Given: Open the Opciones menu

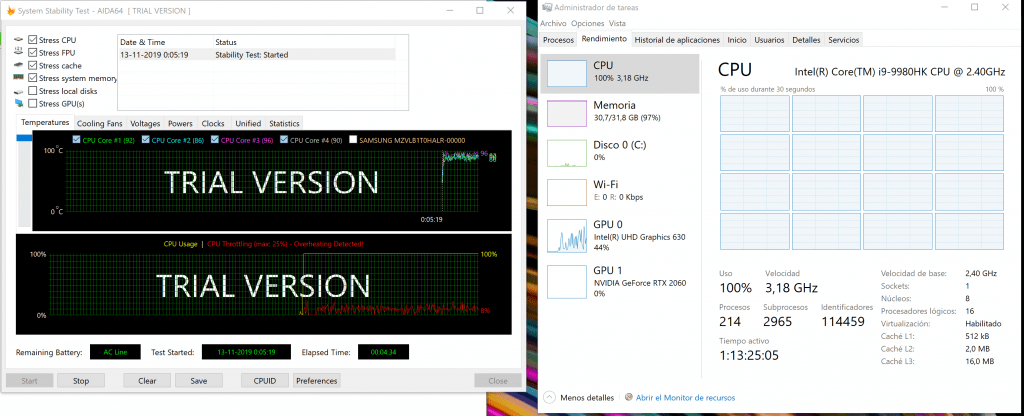Looking at the screenshot, I should pyautogui.click(x=587, y=23).
